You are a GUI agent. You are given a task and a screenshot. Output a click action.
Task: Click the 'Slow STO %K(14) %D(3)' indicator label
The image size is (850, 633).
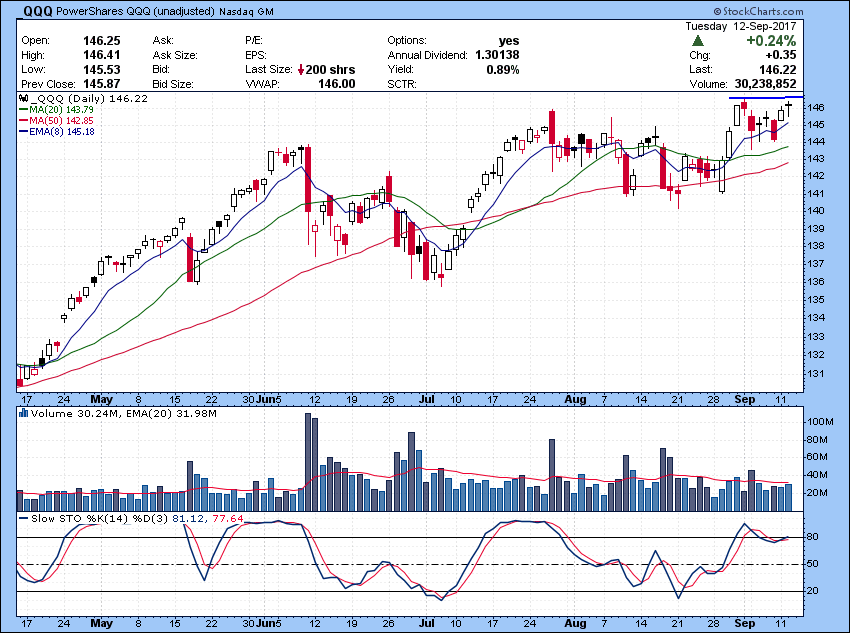pyautogui.click(x=100, y=519)
